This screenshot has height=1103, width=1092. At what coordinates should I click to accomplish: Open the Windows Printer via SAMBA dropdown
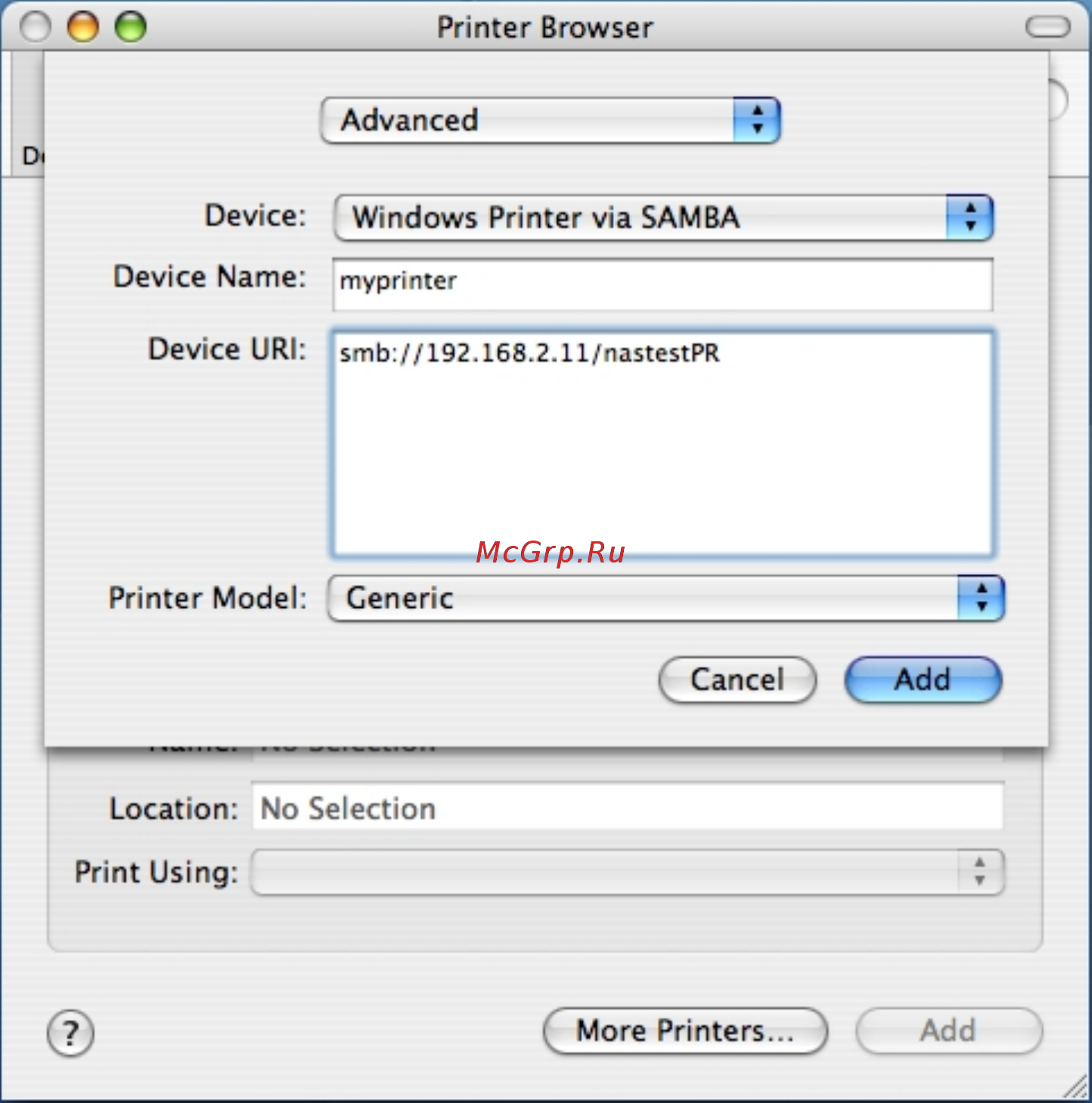pos(663,218)
